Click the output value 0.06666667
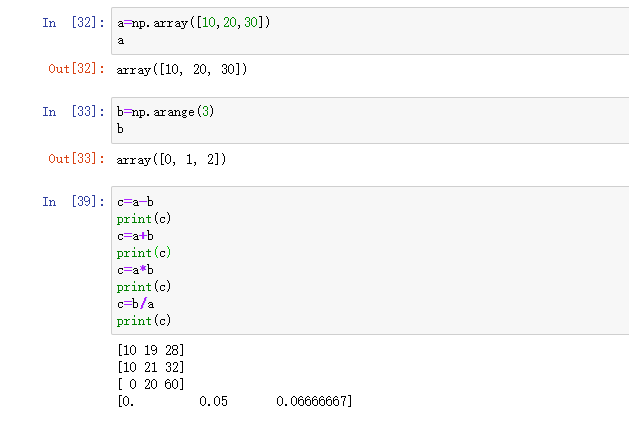629x422 pixels. [x=314, y=401]
